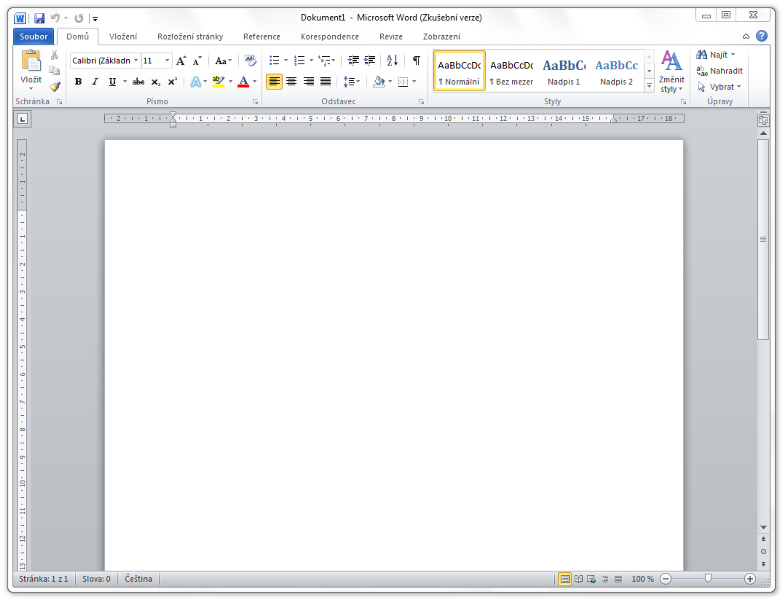Open the Vybrat dropdown
Viewport: 783px width, 600px height.
719,87
